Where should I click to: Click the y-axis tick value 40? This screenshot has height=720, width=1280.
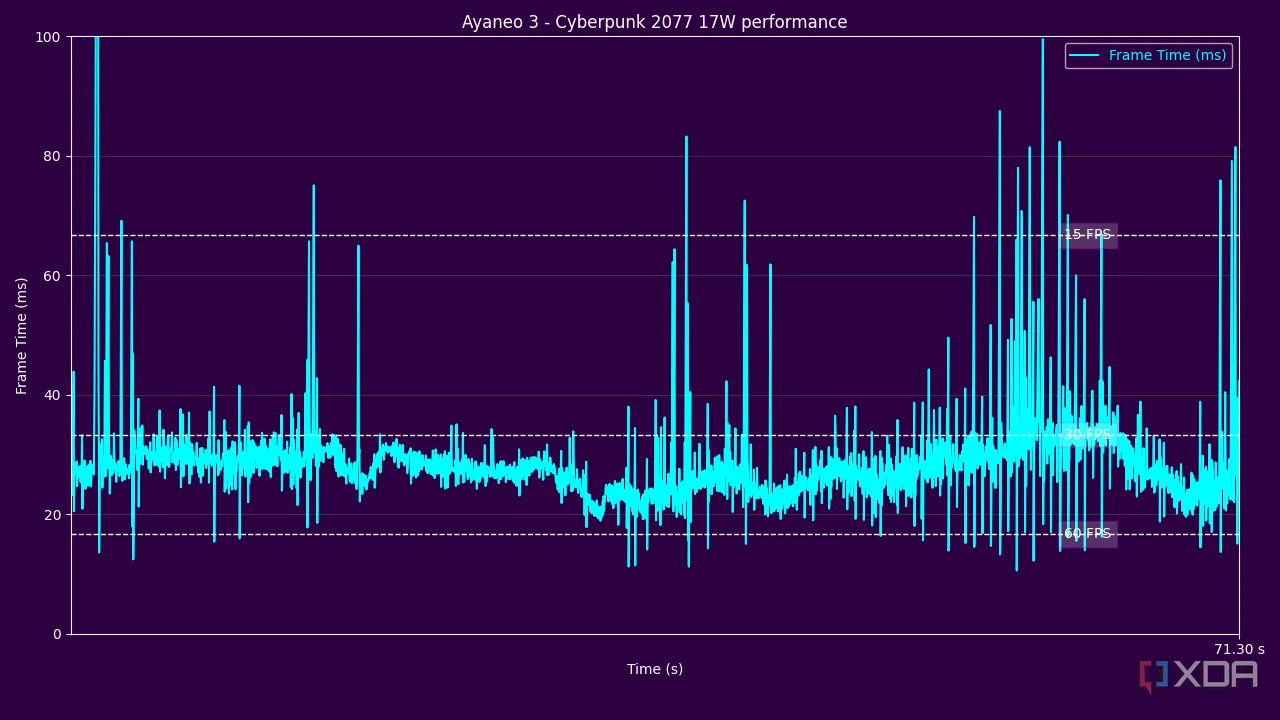coord(52,396)
